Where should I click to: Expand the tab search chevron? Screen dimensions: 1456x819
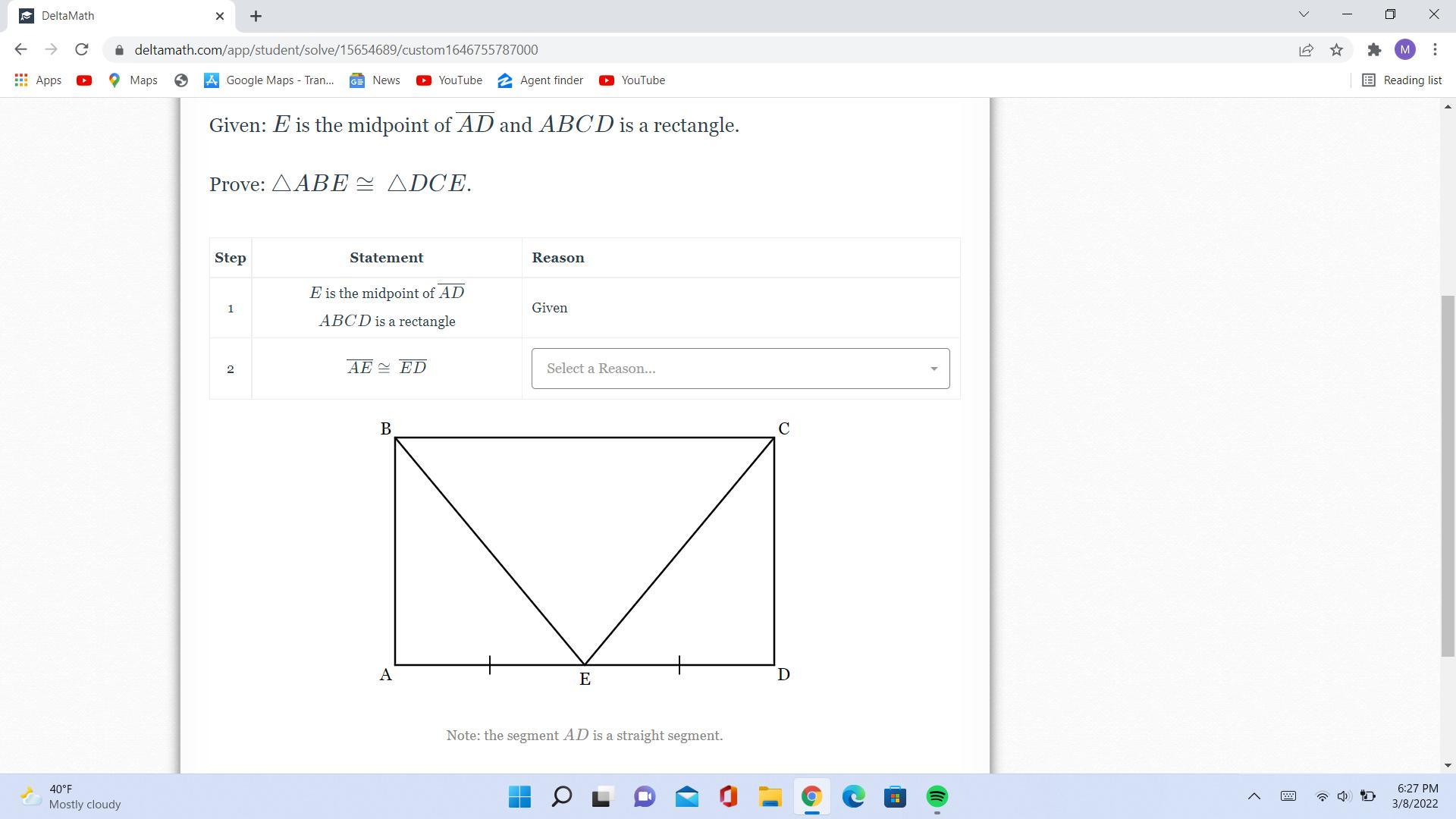point(1304,14)
